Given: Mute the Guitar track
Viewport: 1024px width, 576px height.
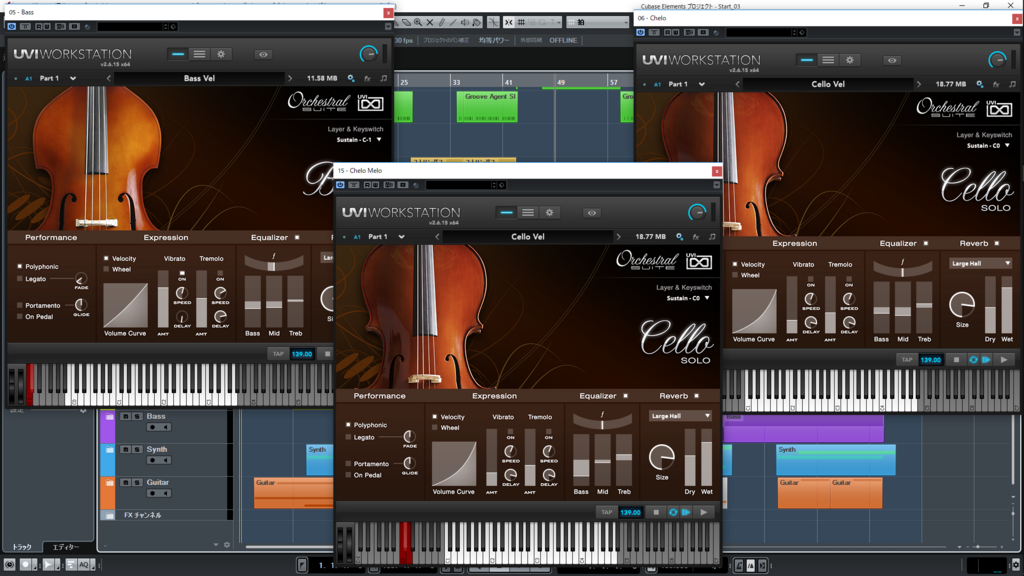Looking at the screenshot, I should 125,482.
